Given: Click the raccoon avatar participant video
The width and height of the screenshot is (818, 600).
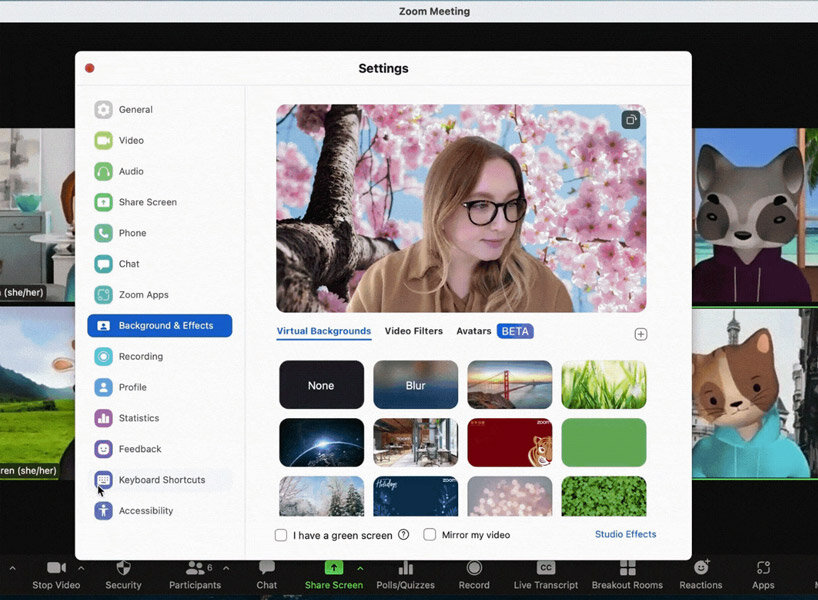Looking at the screenshot, I should pos(754,215).
